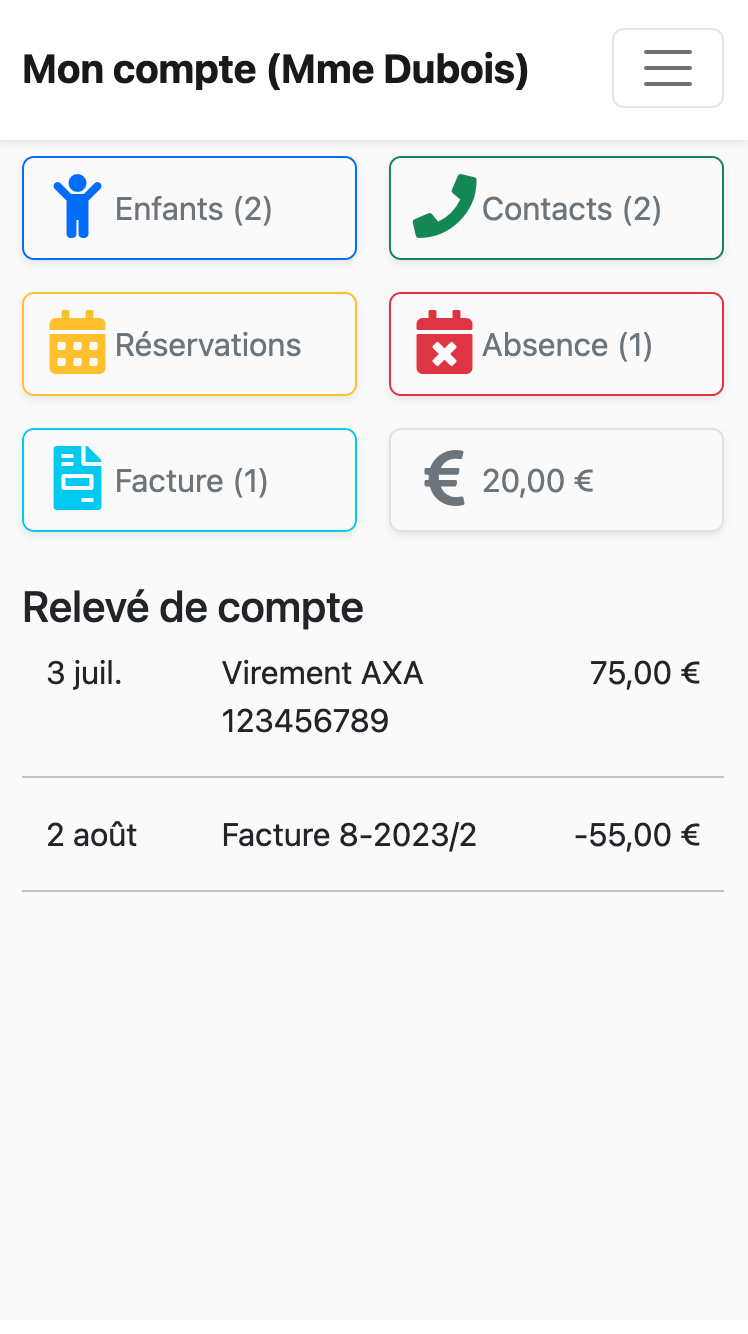Click the Relevé de compte heading
Image resolution: width=748 pixels, height=1334 pixels.
click(193, 607)
